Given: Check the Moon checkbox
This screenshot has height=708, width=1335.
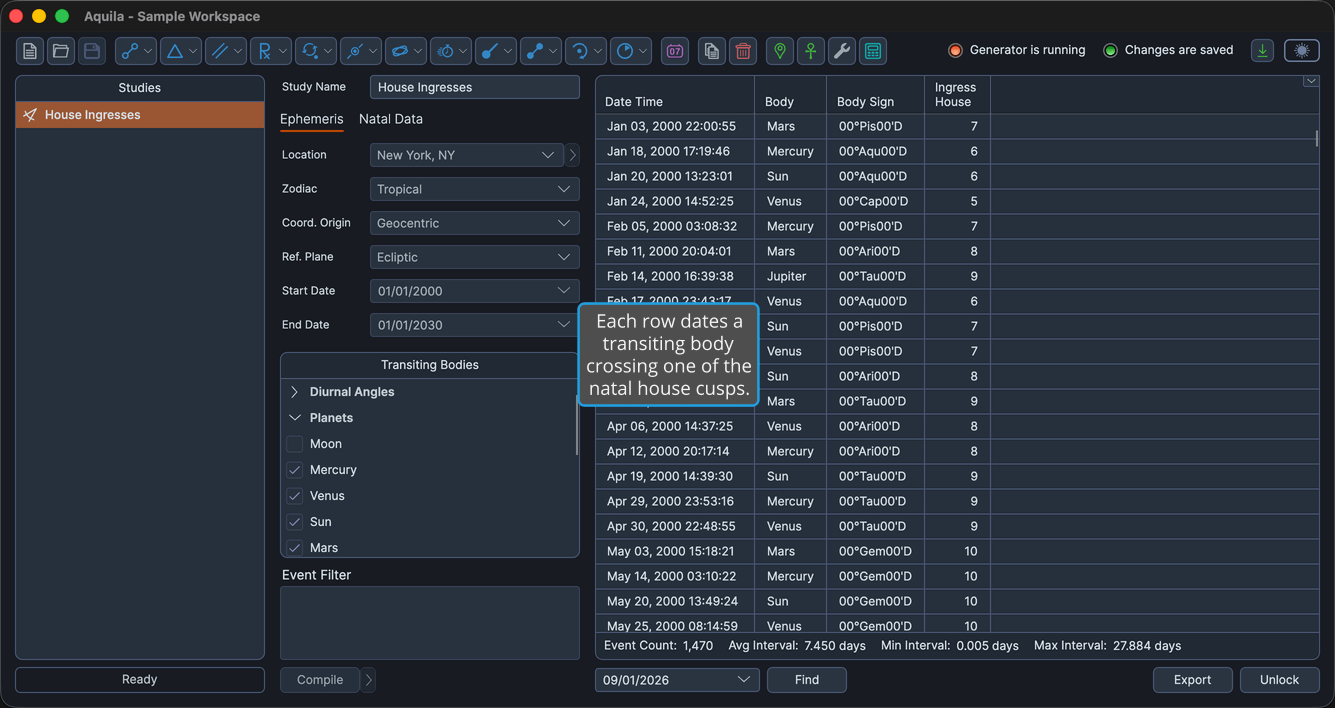Looking at the screenshot, I should coord(295,444).
